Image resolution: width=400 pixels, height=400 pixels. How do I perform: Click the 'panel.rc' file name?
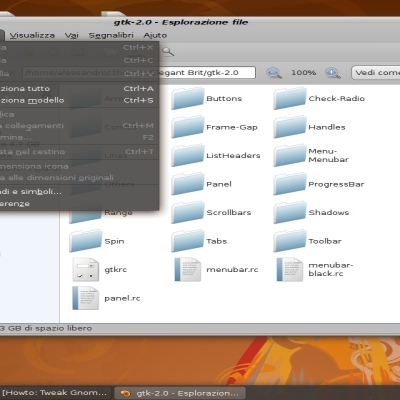[122, 298]
